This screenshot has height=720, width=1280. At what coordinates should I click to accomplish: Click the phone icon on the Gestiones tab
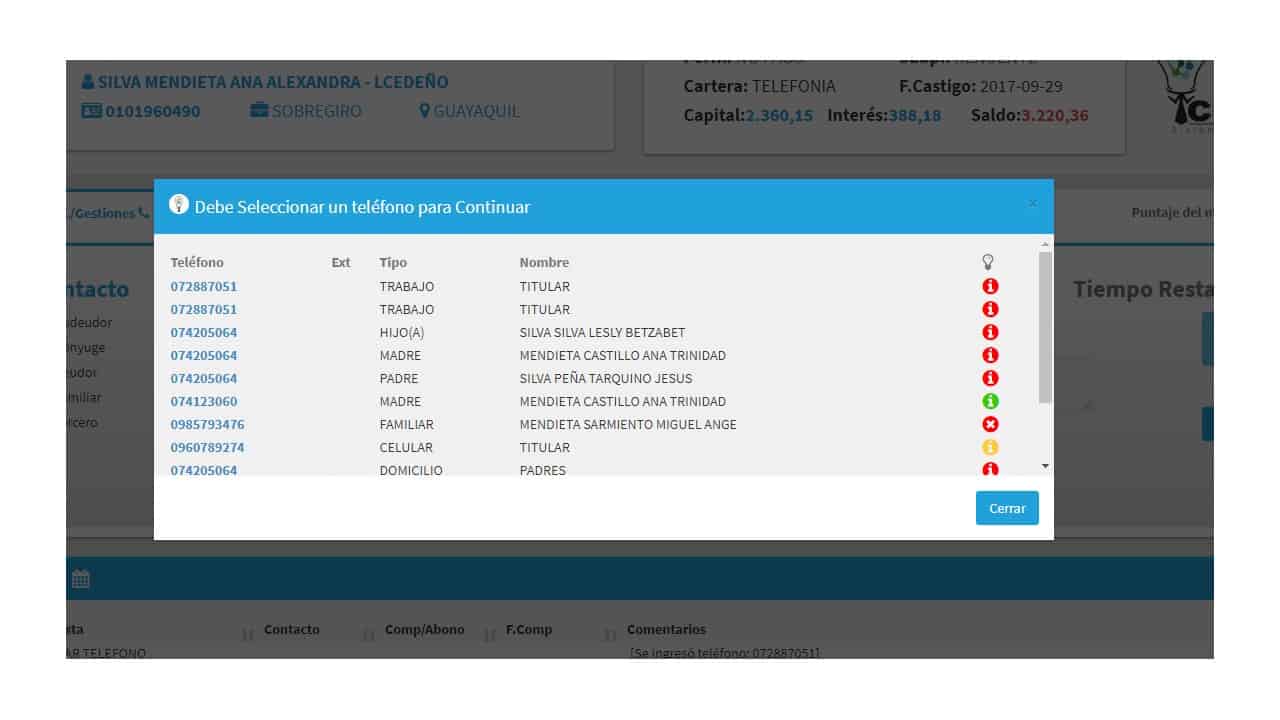click(x=144, y=213)
